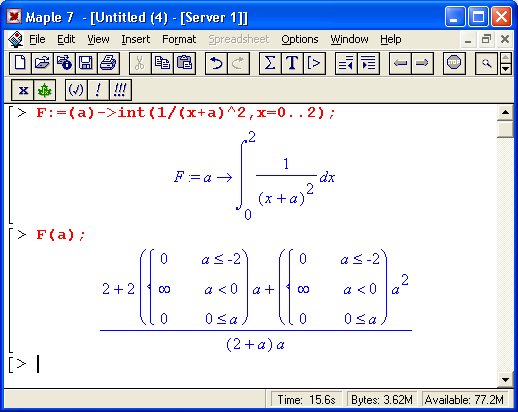Close the inner worksheet window
Viewport: 518px width, 412px height.
coord(505,40)
